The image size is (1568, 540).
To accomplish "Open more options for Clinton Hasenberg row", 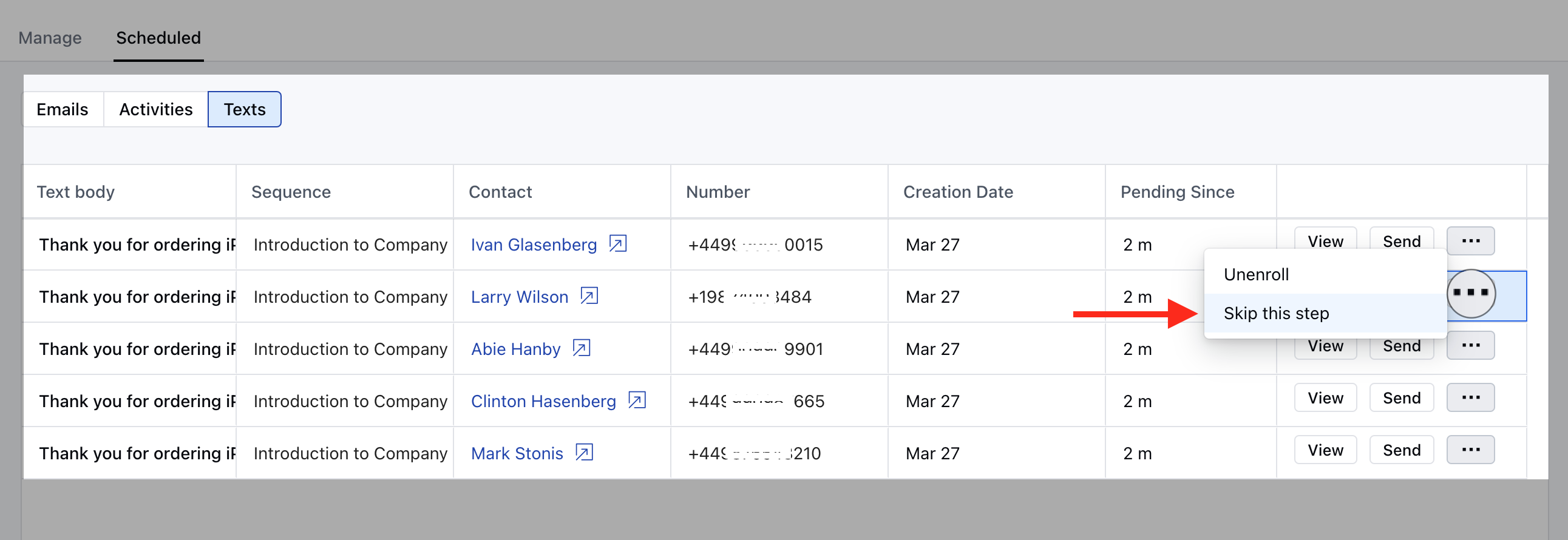I will (x=1471, y=397).
